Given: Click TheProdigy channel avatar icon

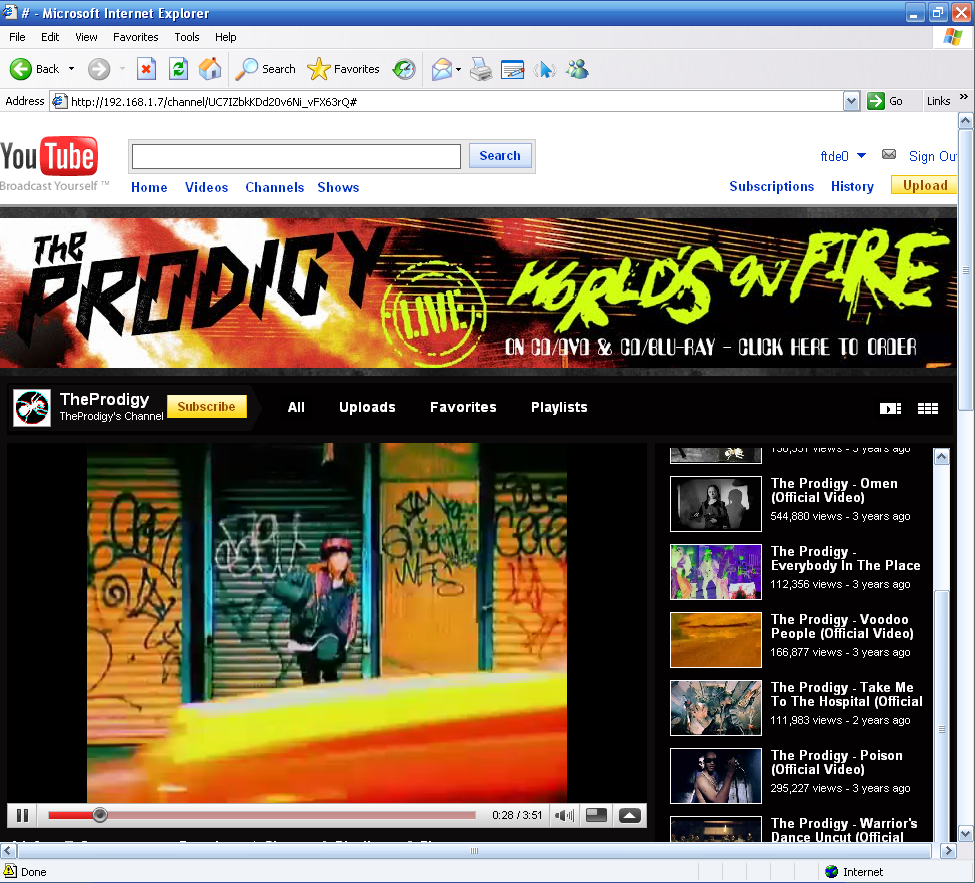Looking at the screenshot, I should tap(32, 408).
